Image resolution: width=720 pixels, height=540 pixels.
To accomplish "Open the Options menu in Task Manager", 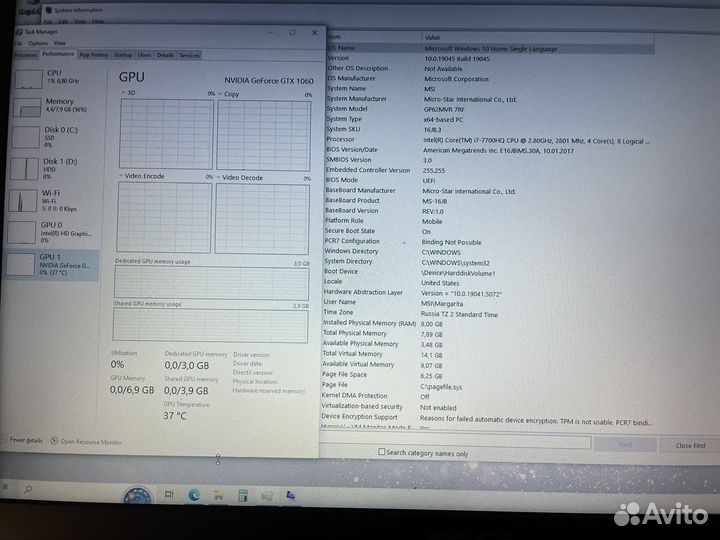I will pyautogui.click(x=38, y=43).
